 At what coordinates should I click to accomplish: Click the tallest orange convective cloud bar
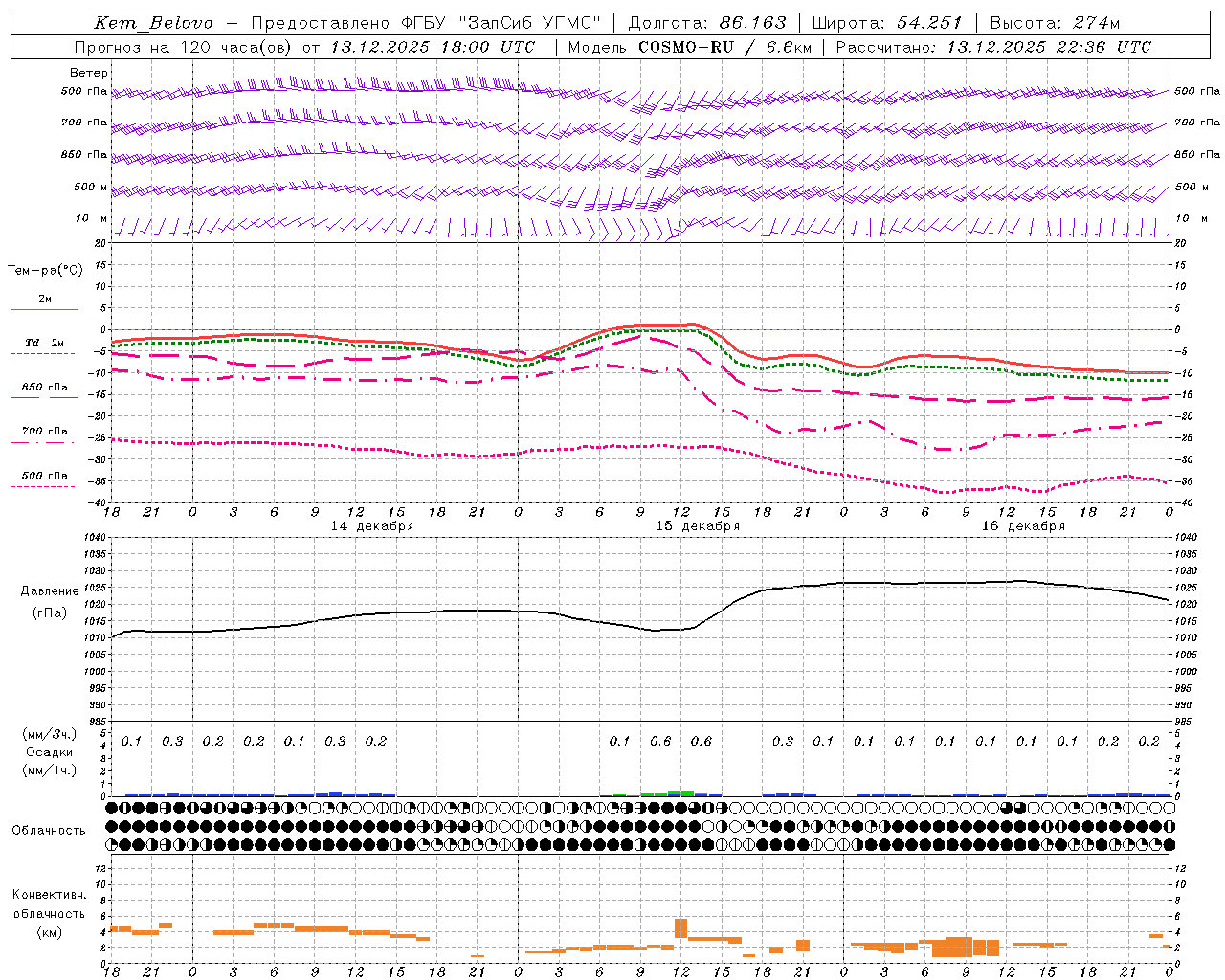[x=681, y=928]
